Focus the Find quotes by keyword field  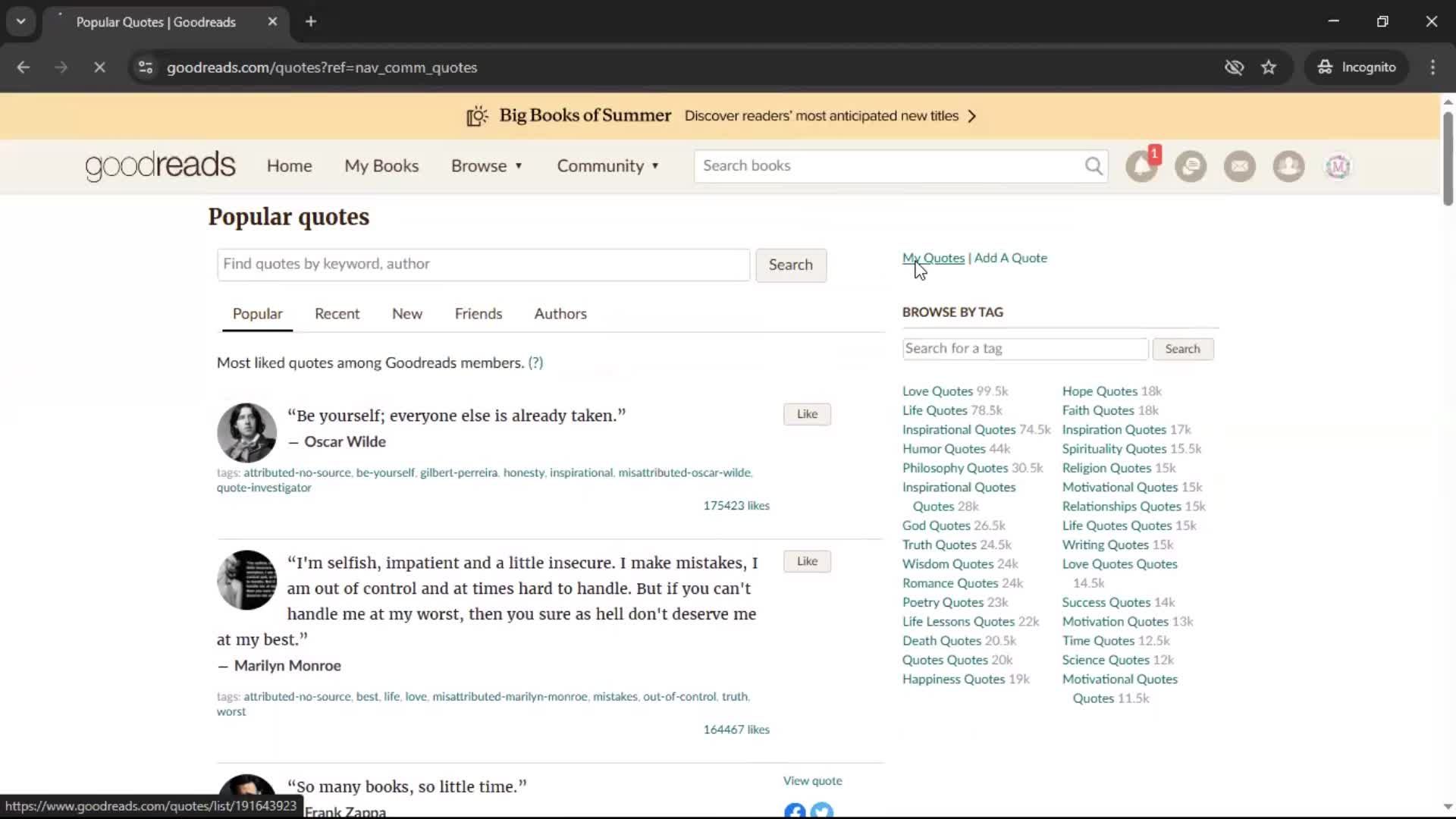(x=483, y=265)
